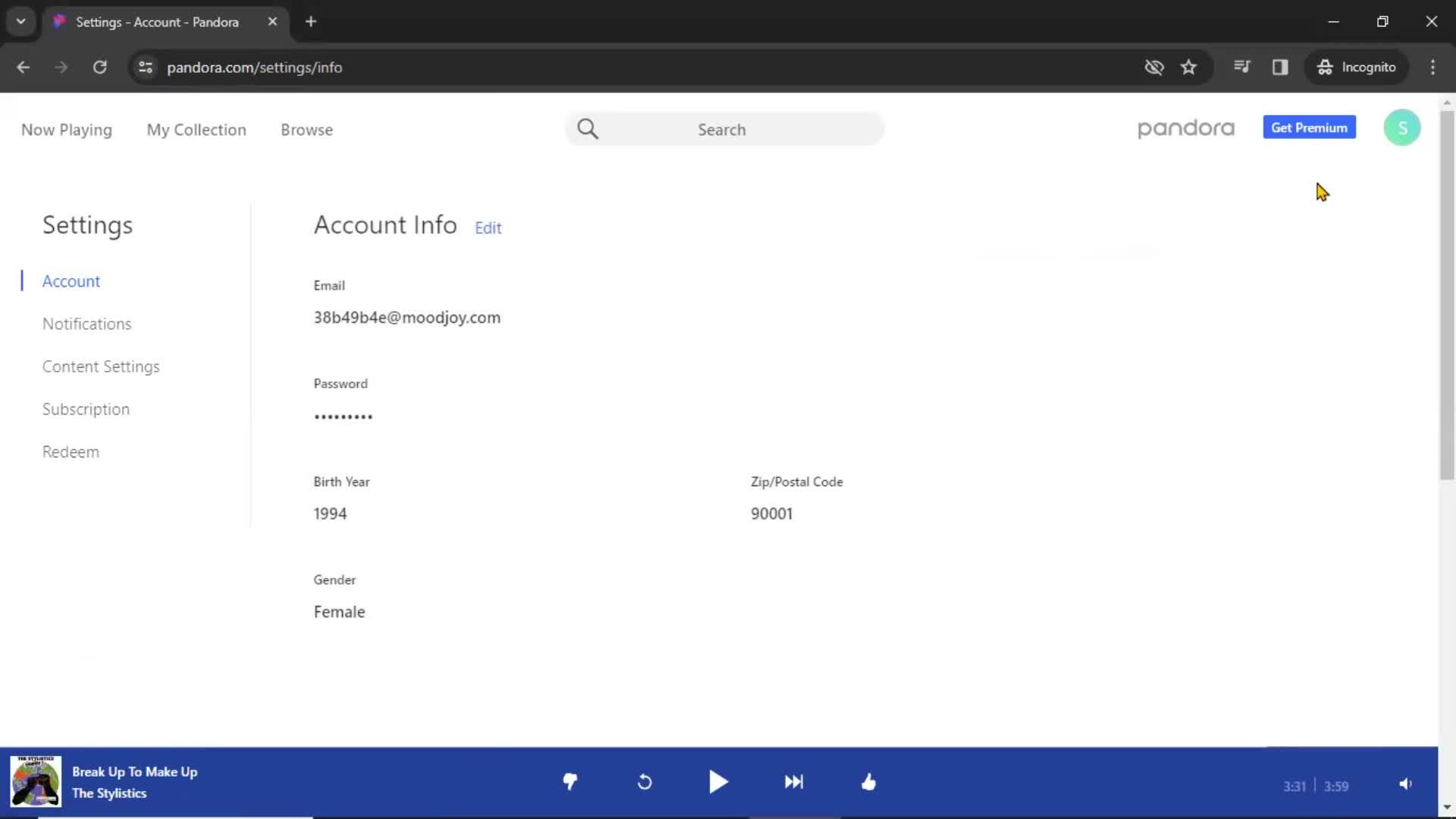Click the Redeem sidebar option

pos(70,452)
